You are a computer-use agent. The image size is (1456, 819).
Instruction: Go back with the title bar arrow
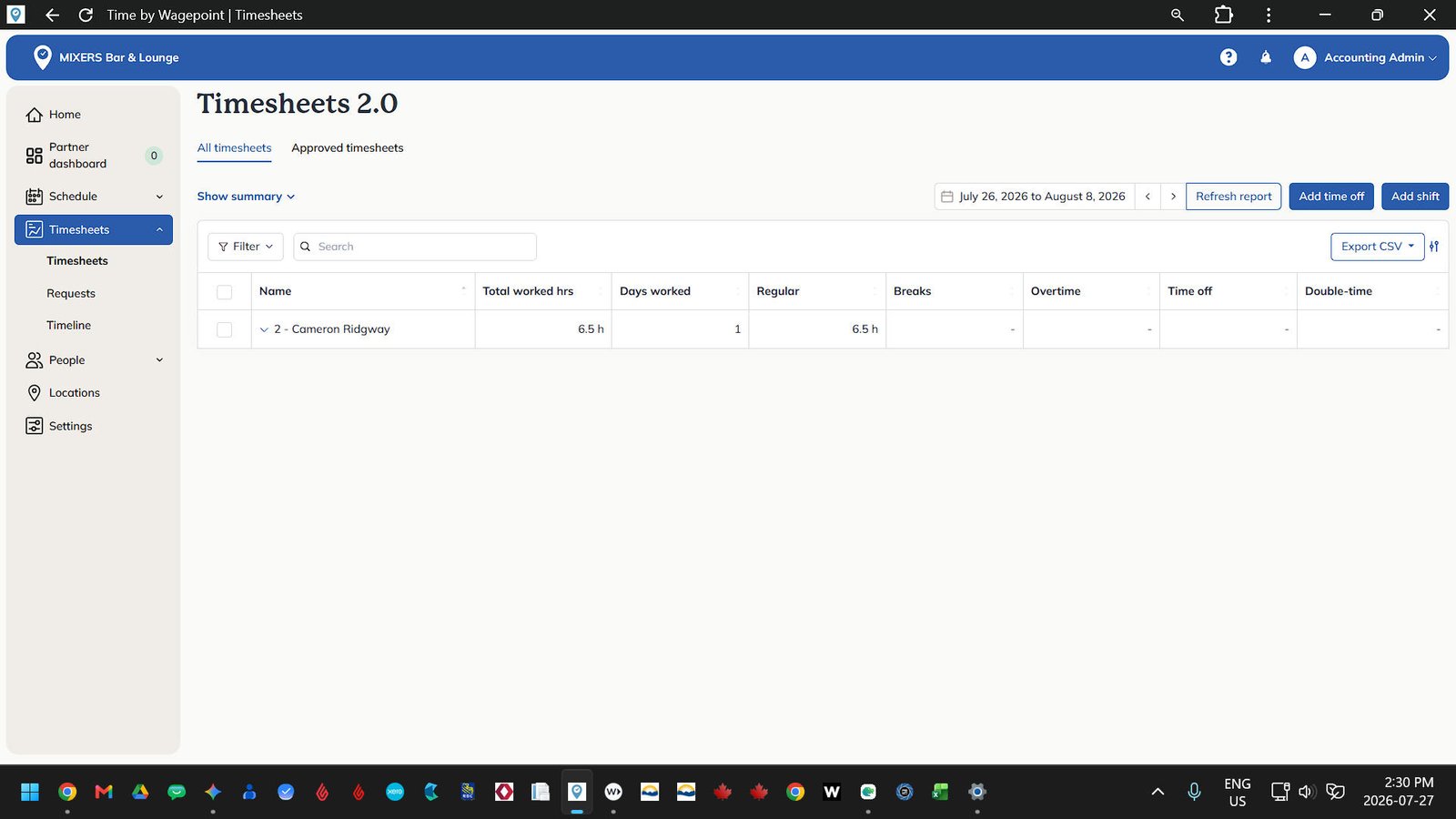pyautogui.click(x=52, y=15)
